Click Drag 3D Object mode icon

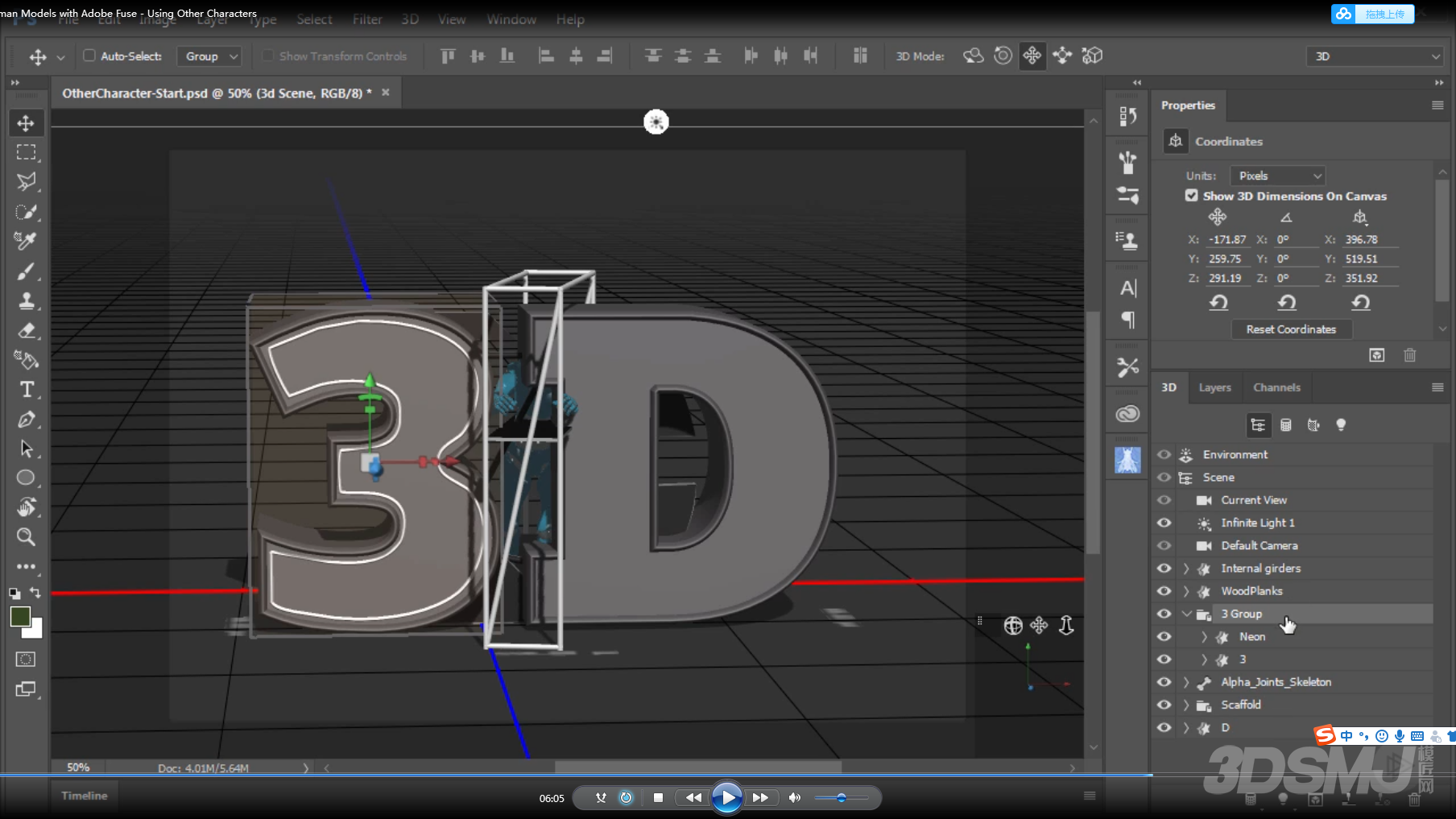click(x=1032, y=56)
